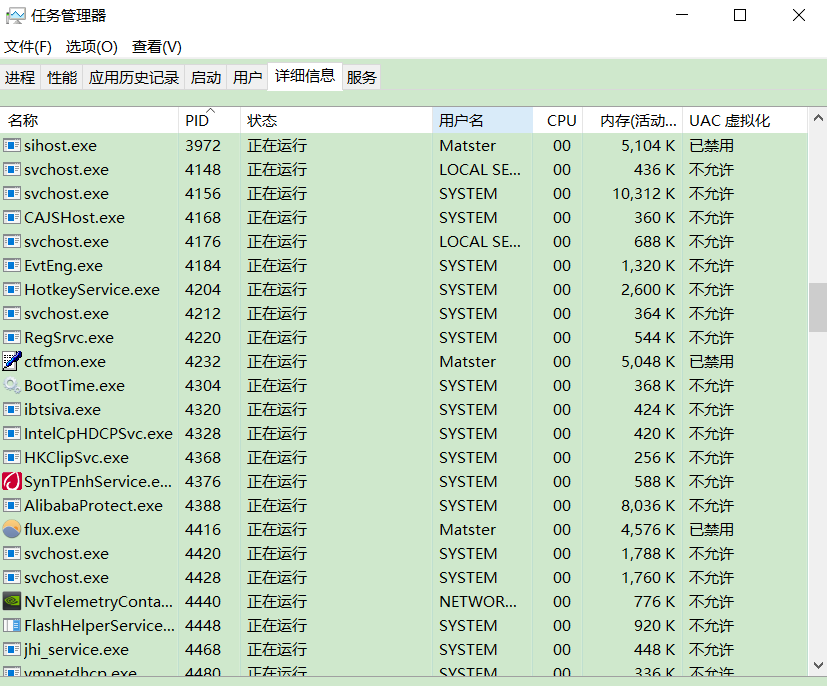Click 2,600 K memory value
The image size is (827, 686).
point(648,289)
